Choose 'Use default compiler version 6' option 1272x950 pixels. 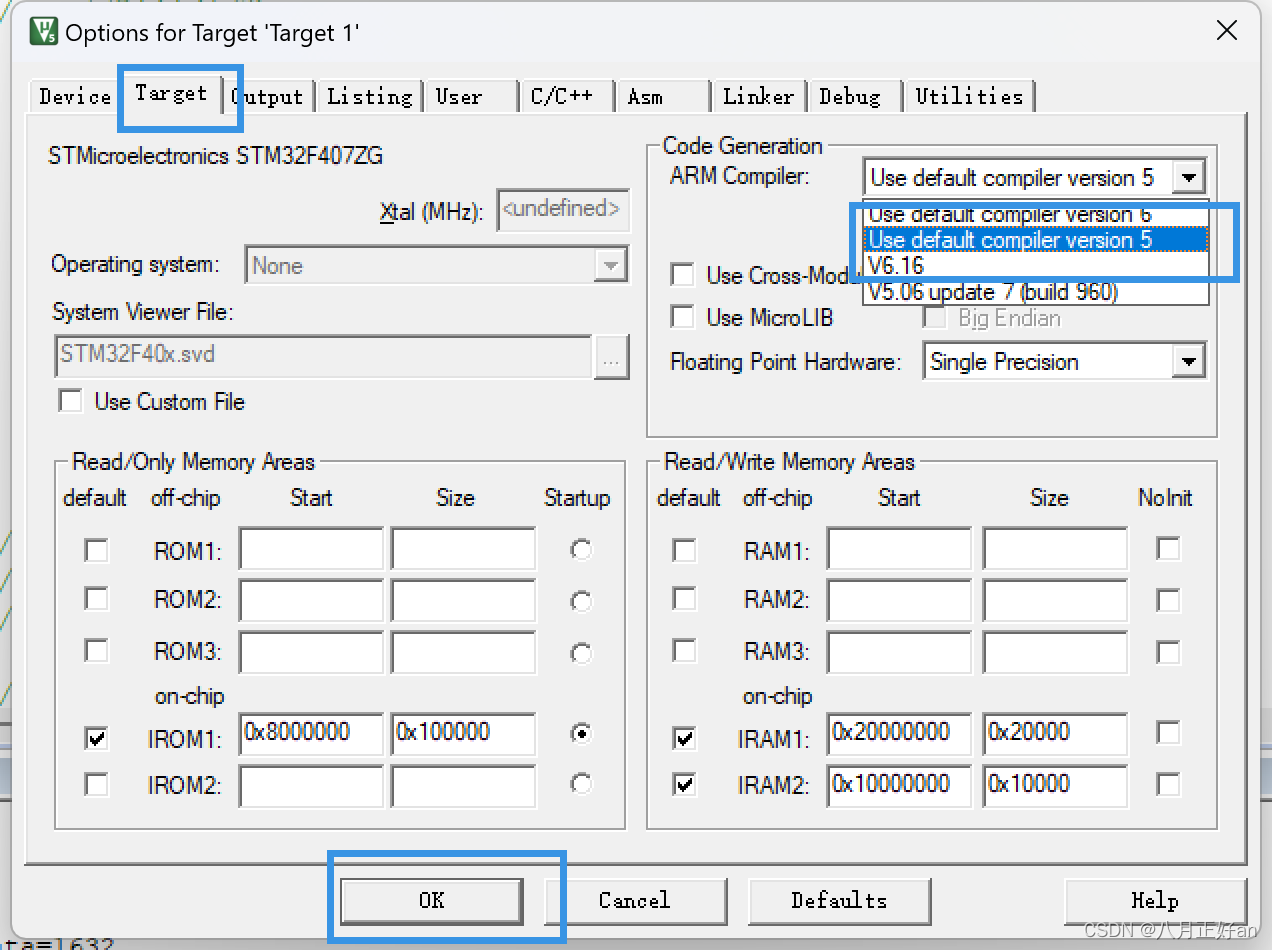(x=1035, y=214)
